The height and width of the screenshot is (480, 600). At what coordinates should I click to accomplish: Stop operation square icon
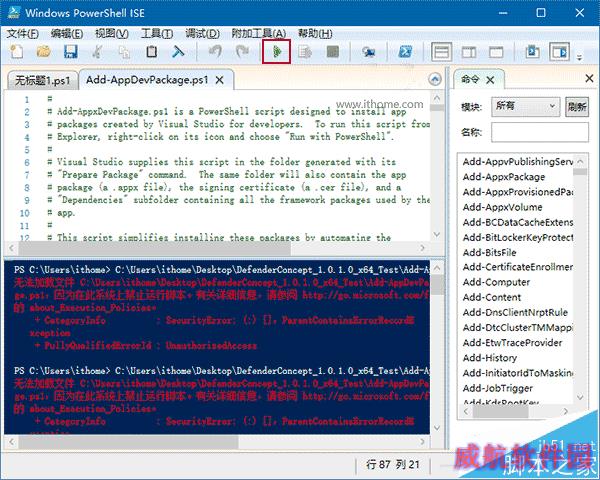333,52
